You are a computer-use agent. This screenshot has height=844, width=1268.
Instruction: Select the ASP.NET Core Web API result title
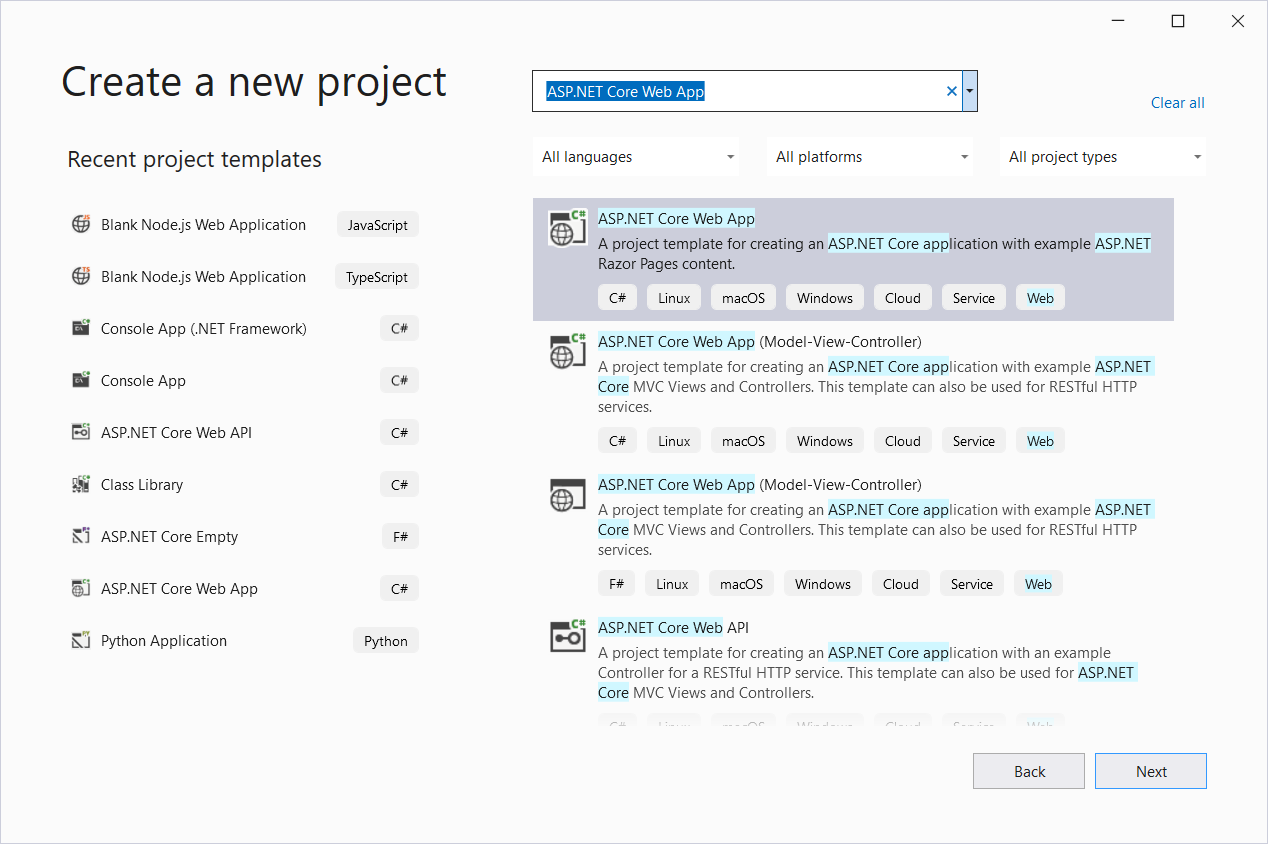pos(673,628)
